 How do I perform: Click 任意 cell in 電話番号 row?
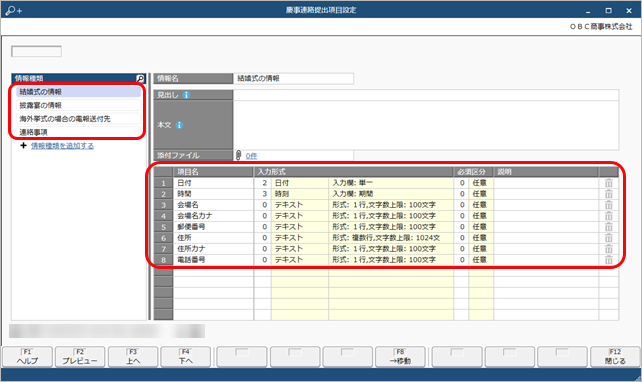[x=481, y=260]
